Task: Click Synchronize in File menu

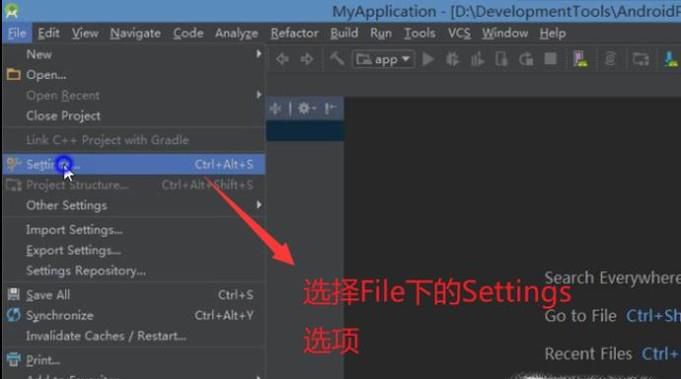Action: tap(134, 315)
